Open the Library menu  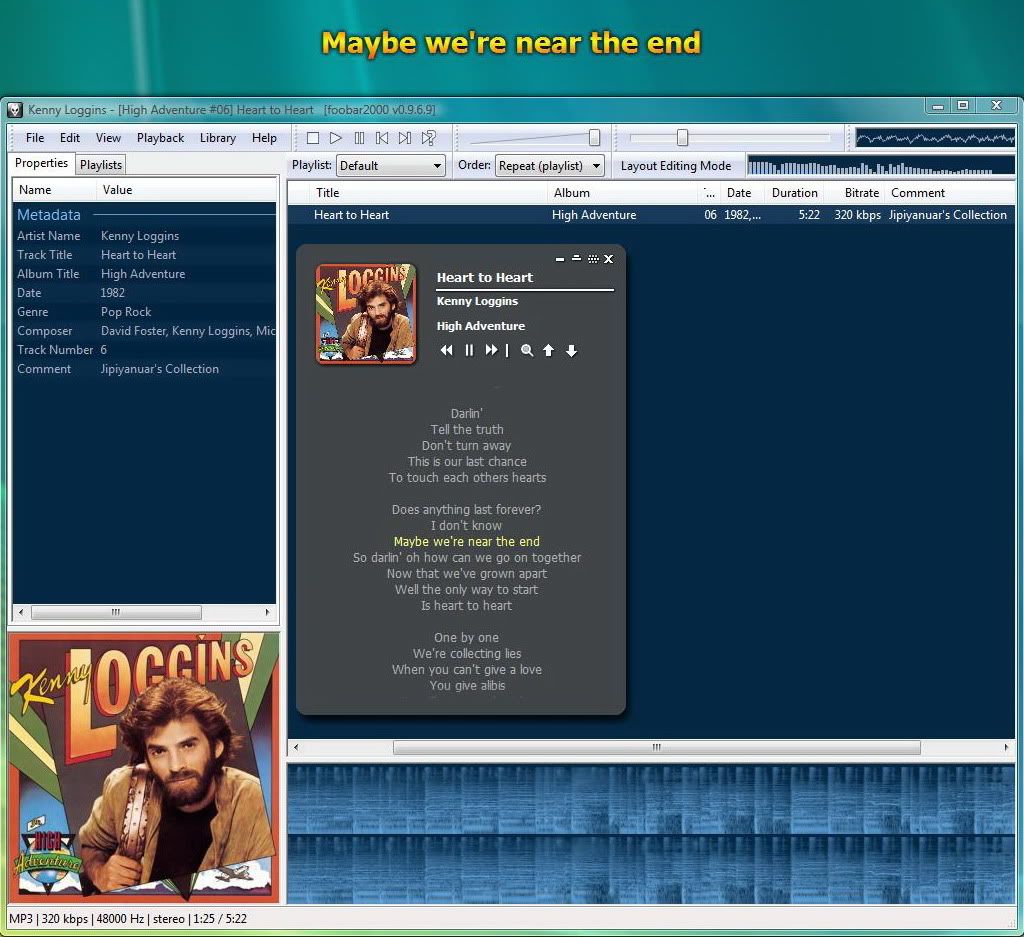[218, 138]
